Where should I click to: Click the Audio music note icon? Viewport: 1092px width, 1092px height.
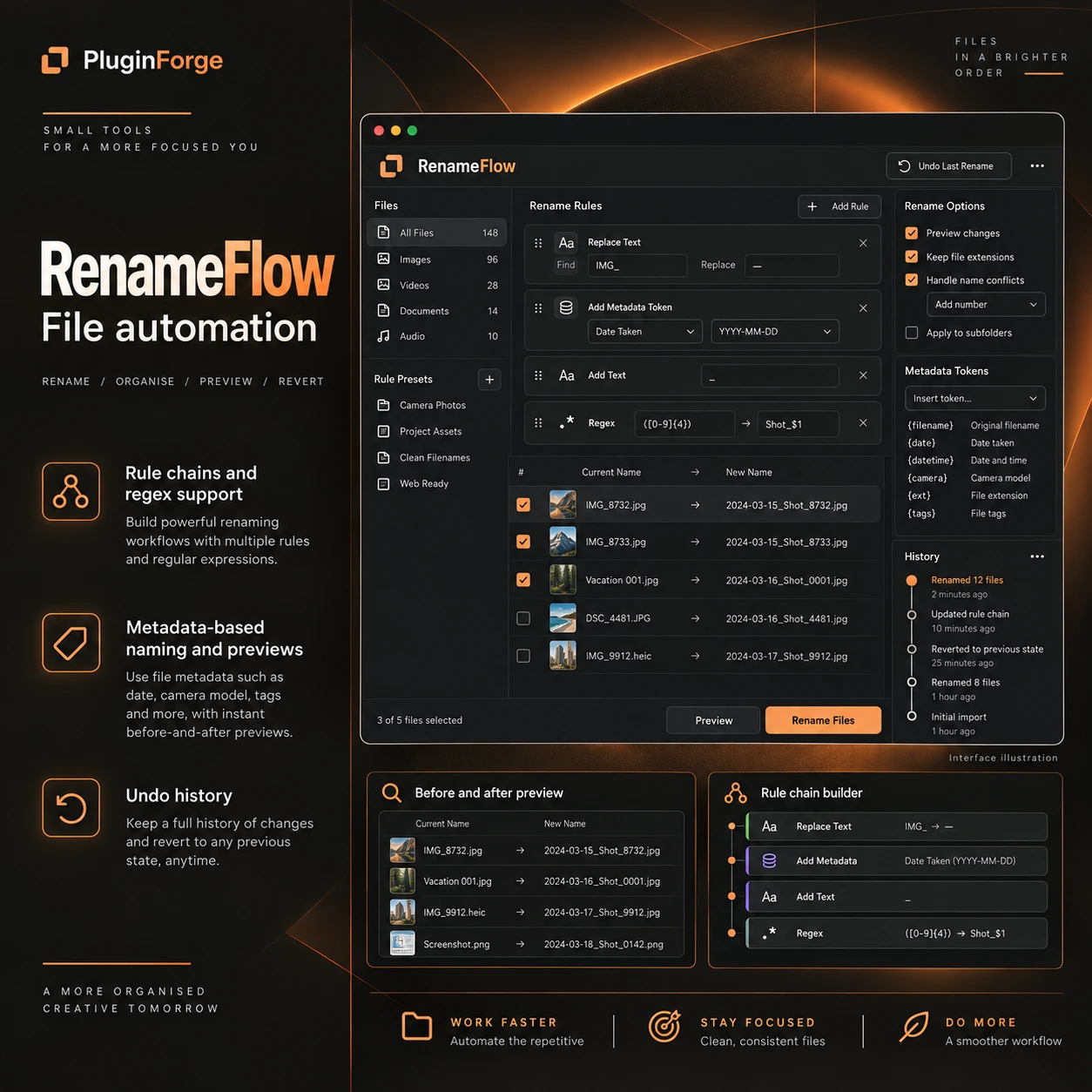[383, 336]
